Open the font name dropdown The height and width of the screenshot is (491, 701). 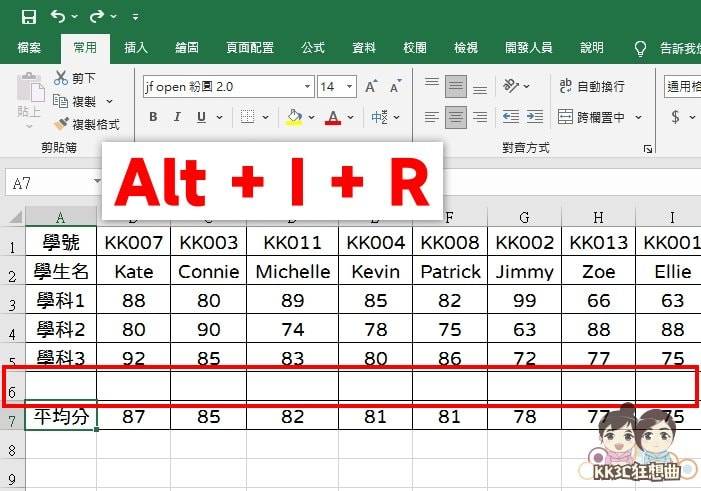pos(307,87)
